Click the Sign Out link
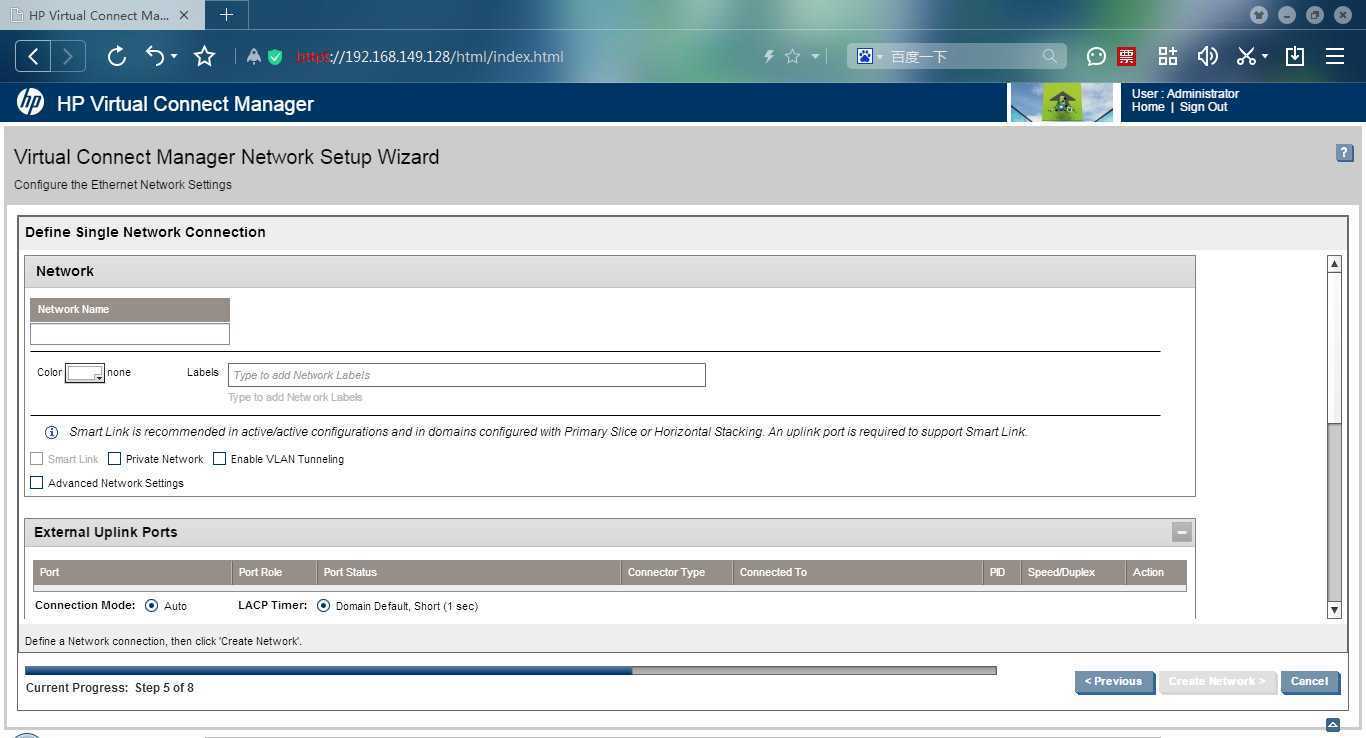The height and width of the screenshot is (738, 1366). pyautogui.click(x=1203, y=107)
